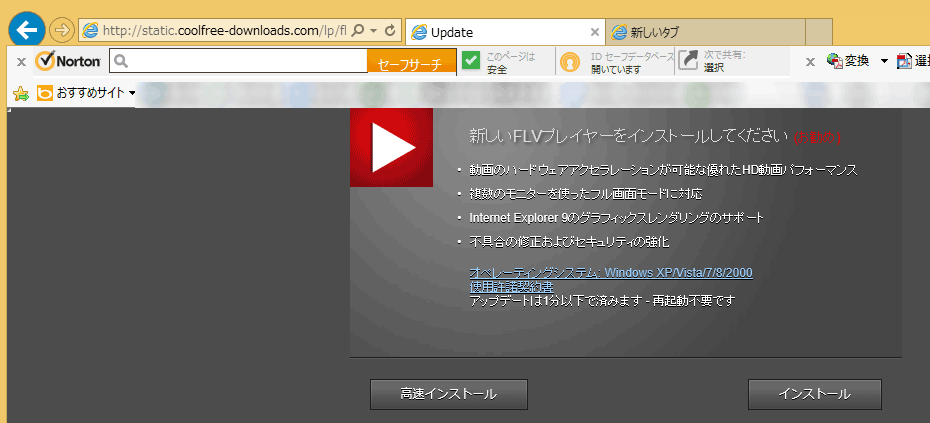Viewport: 930px width, 423px height.
Task: Open the address bar dropdown arrow
Action: pos(374,30)
